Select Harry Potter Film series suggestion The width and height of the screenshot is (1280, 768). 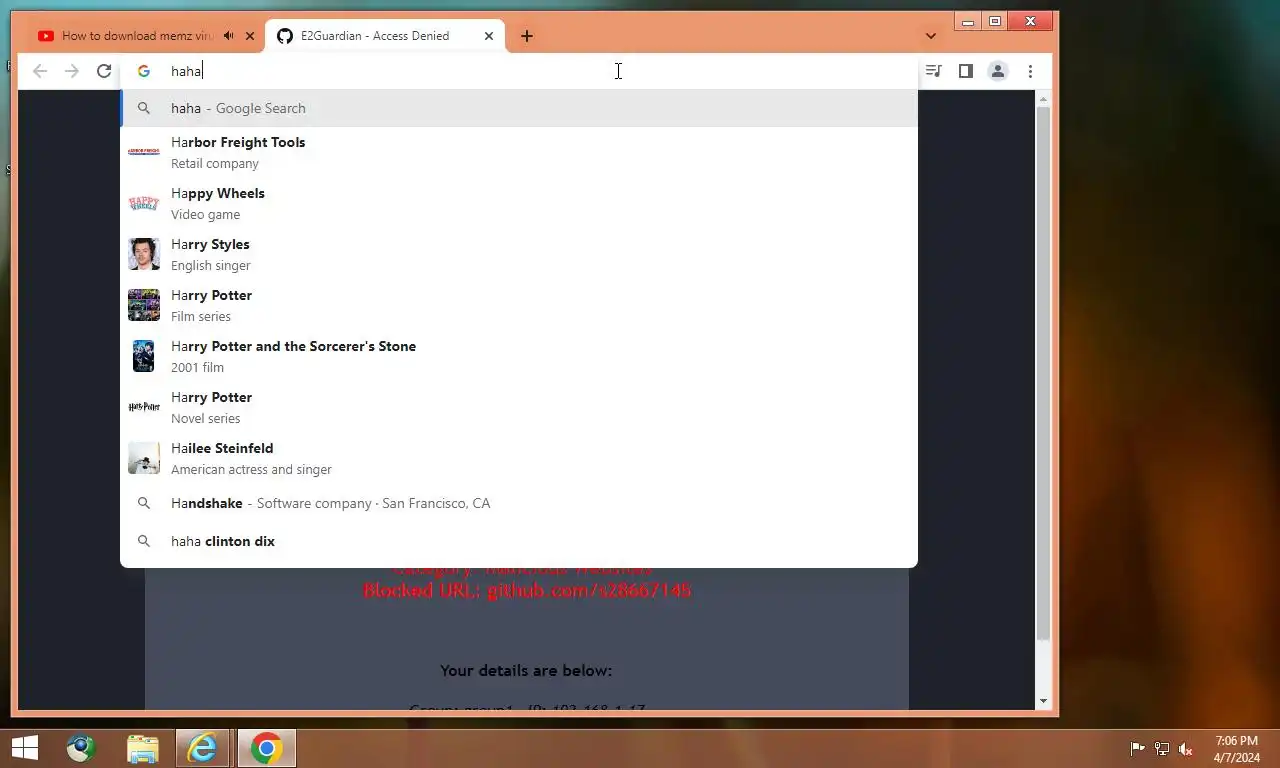tap(518, 305)
